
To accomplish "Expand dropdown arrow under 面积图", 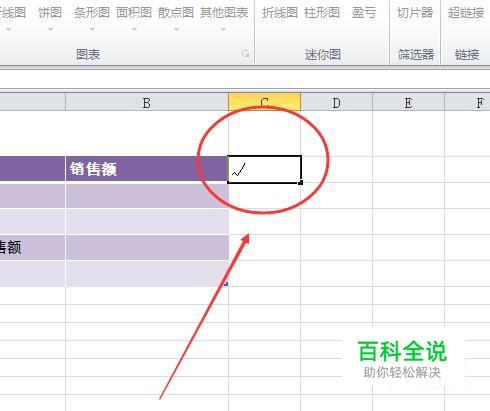I will 134,29.
